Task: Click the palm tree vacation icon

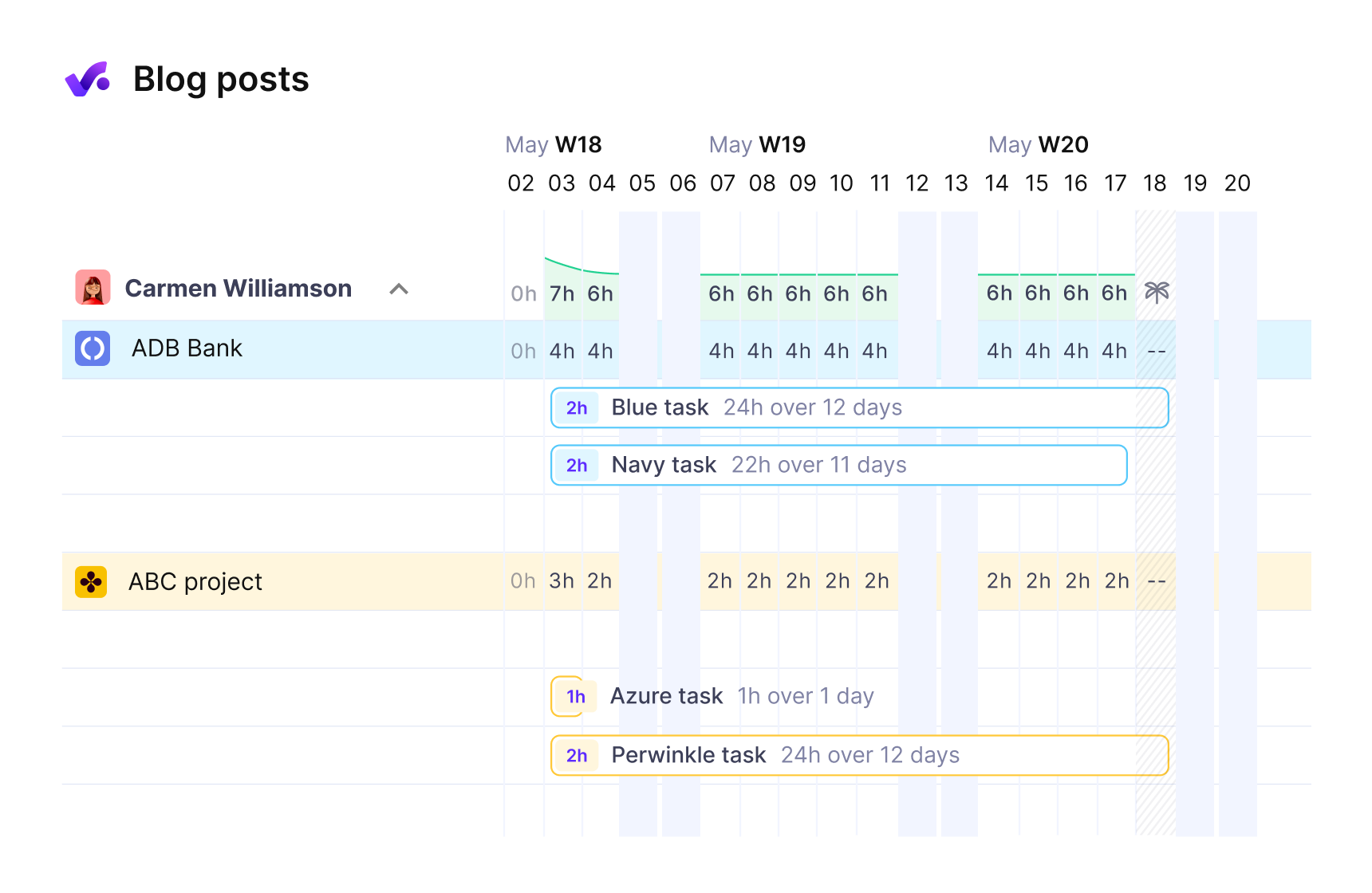Action: (1157, 293)
